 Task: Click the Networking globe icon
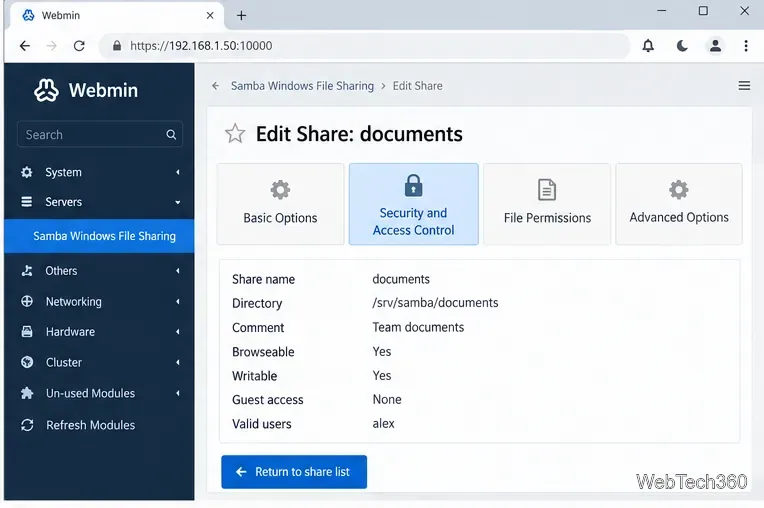pyautogui.click(x=27, y=301)
